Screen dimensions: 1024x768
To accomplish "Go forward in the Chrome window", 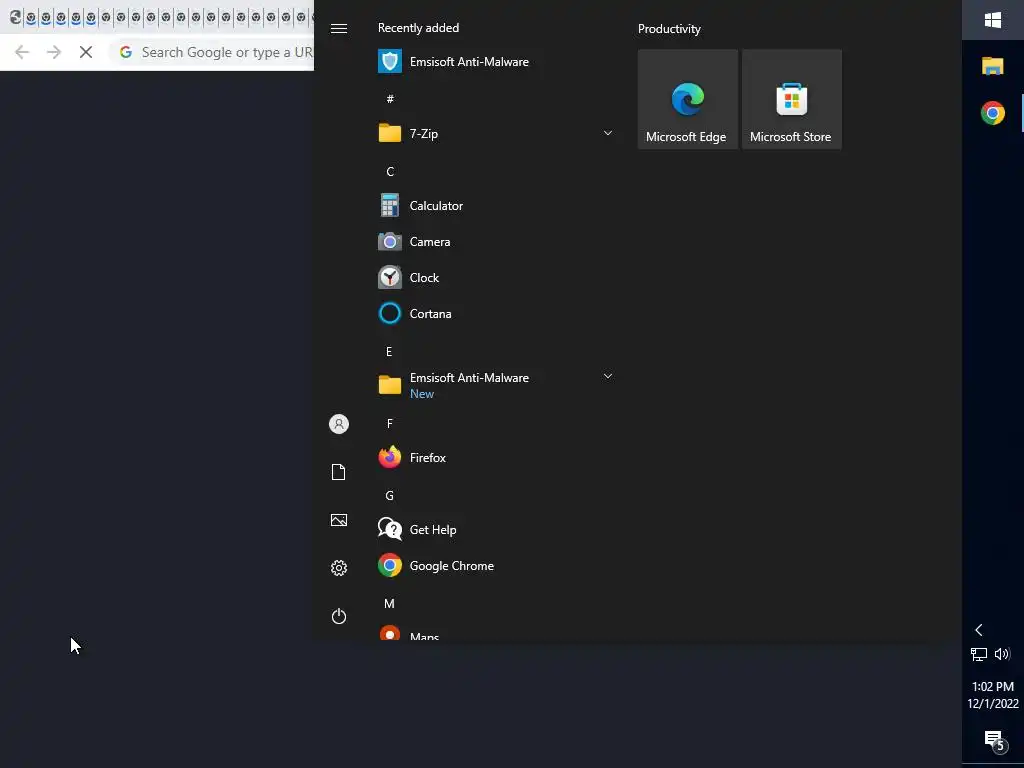I will coord(54,52).
